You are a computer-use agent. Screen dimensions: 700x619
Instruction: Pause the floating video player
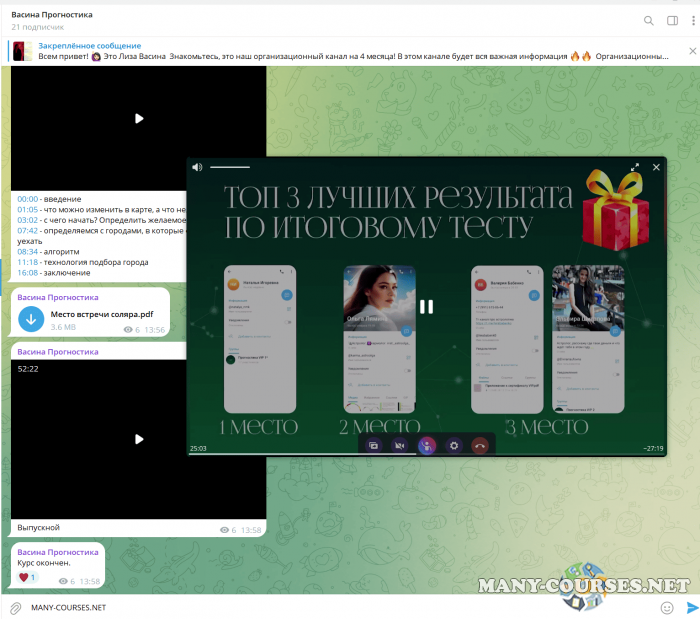426,307
